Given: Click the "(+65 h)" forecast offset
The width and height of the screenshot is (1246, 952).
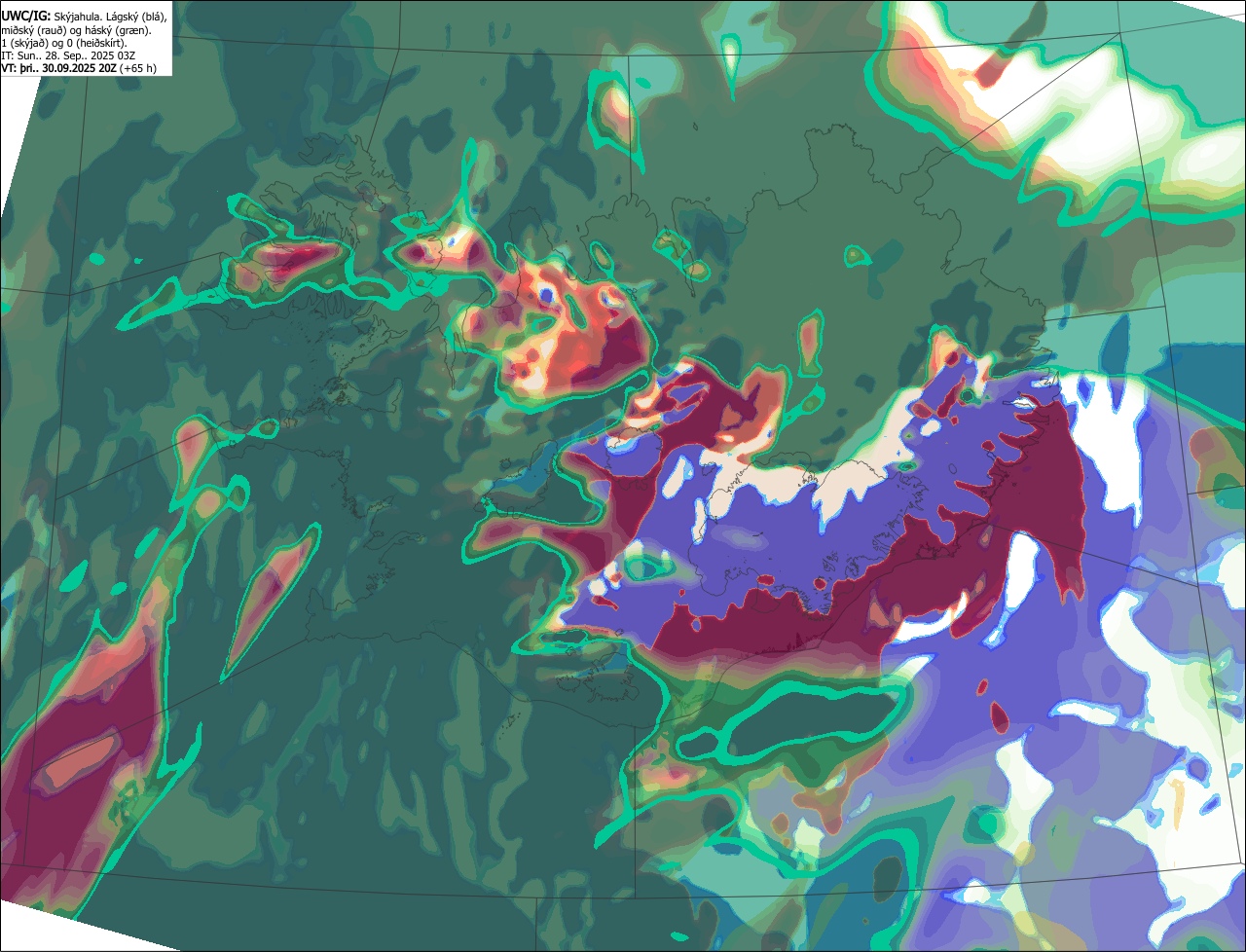Looking at the screenshot, I should pyautogui.click(x=137, y=68).
